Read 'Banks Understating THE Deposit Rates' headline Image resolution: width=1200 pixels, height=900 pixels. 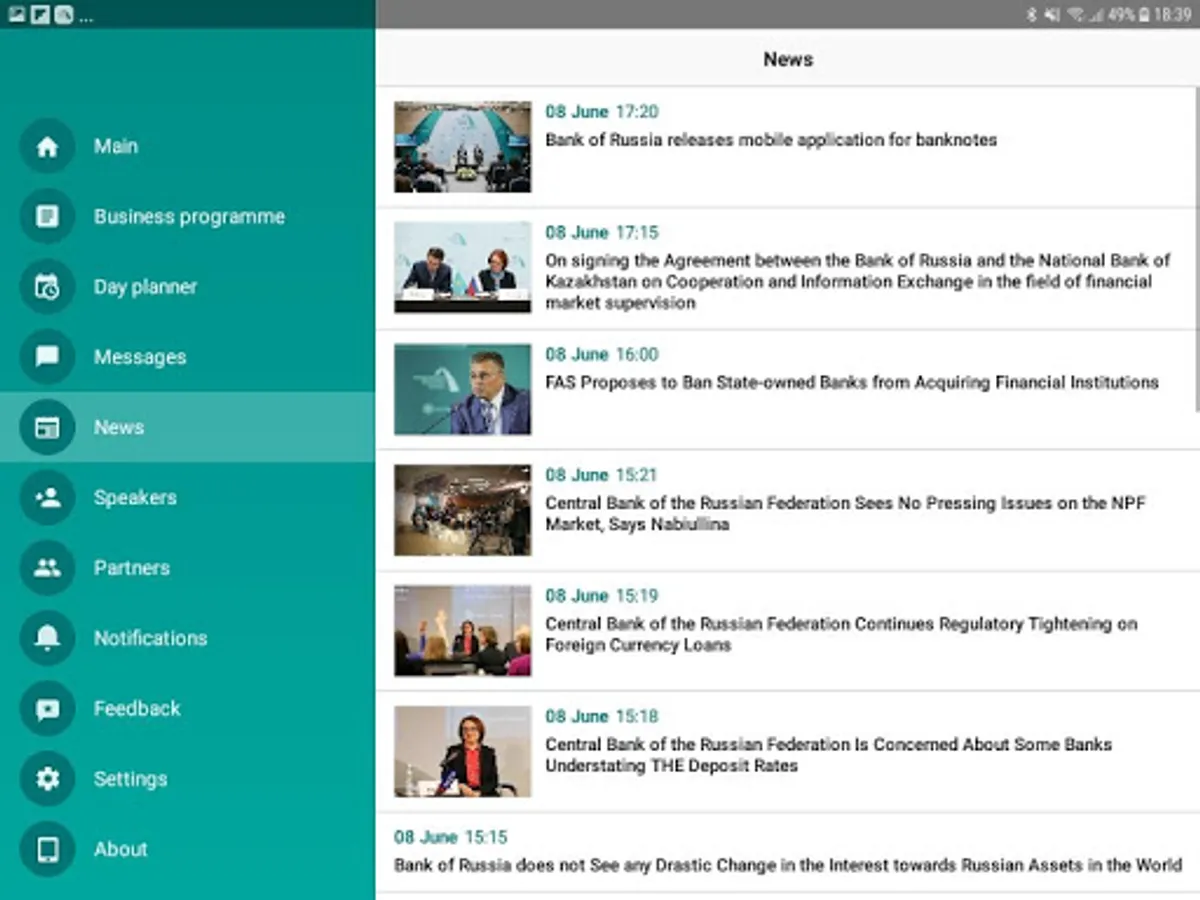click(x=829, y=755)
